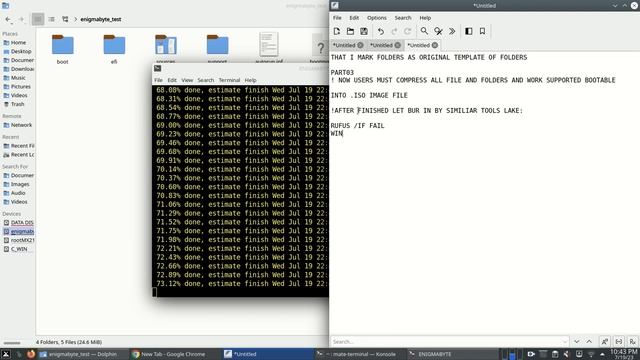Click the application launcher on taskbar
Image resolution: width=640 pixels, height=360 pixels.
point(6,354)
